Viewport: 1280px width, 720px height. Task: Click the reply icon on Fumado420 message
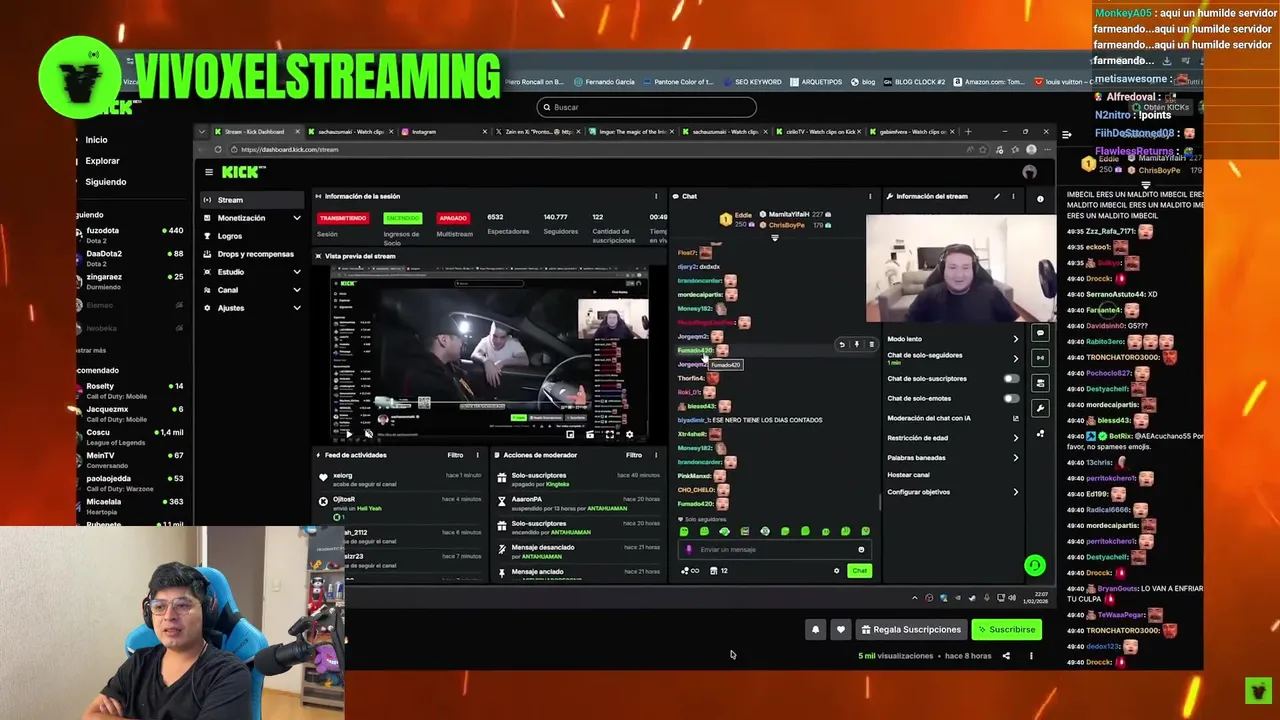pyautogui.click(x=842, y=344)
